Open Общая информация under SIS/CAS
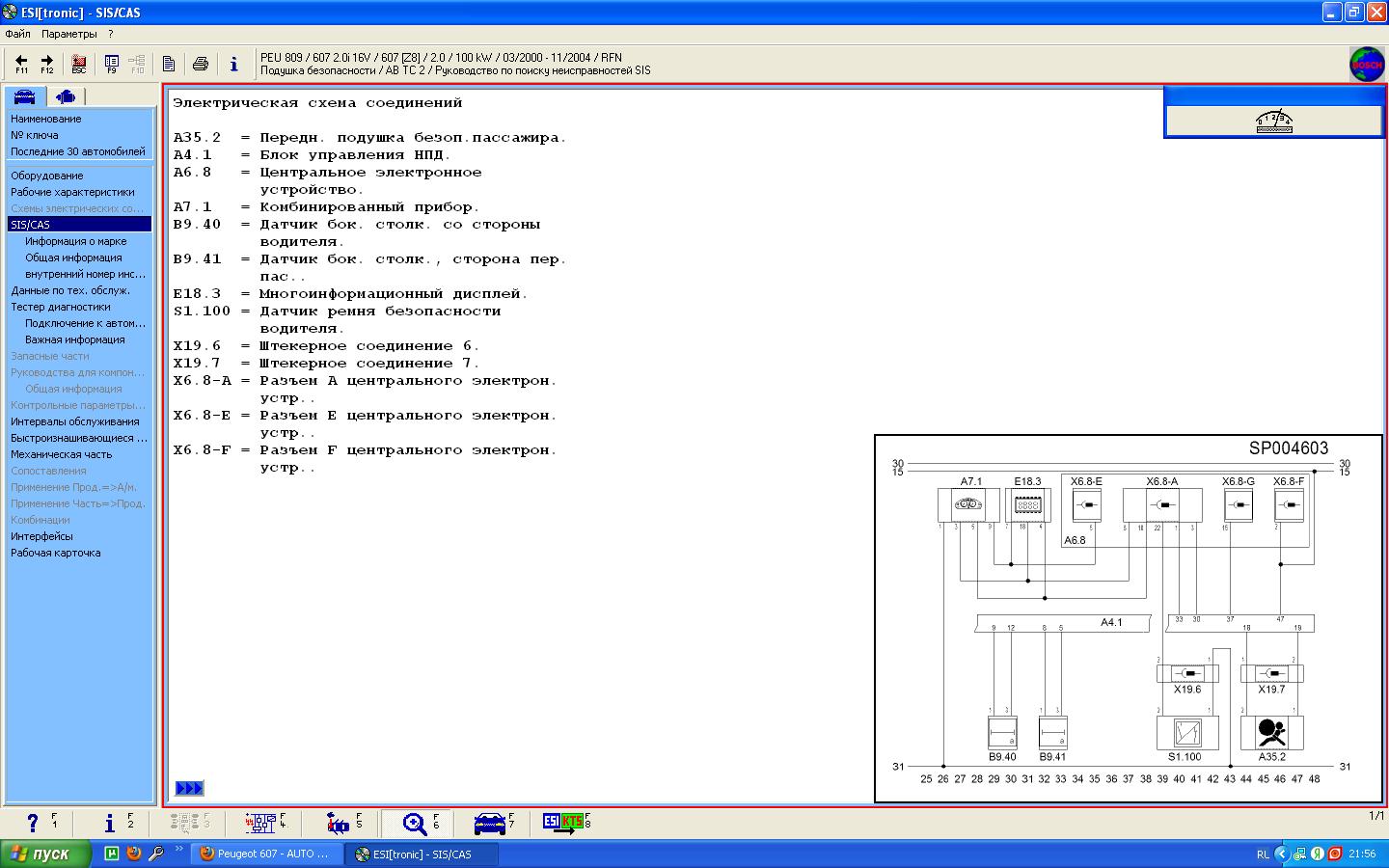The height and width of the screenshot is (868, 1389). 73,258
